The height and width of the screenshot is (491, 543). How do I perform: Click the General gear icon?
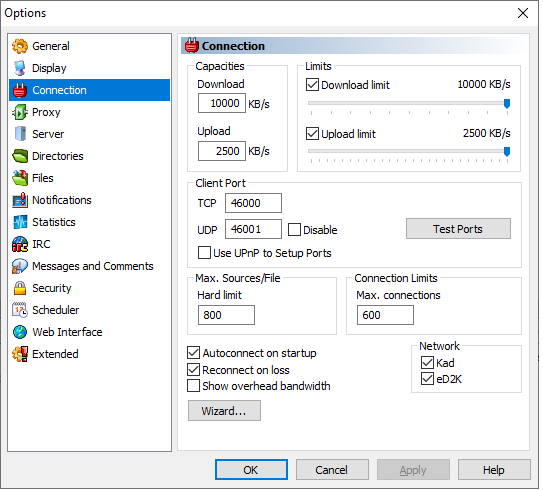(x=20, y=46)
